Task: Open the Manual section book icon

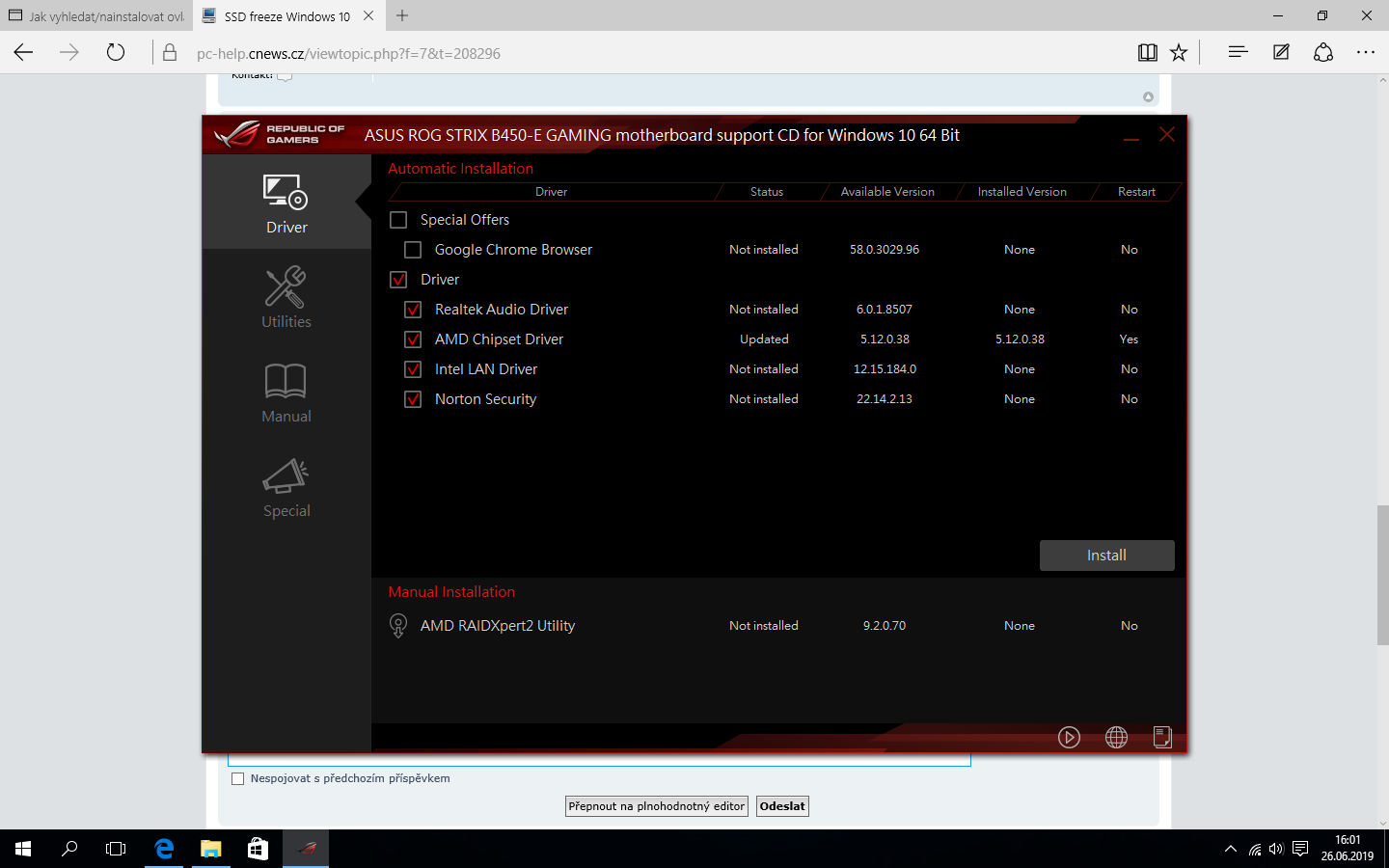Action: (286, 392)
